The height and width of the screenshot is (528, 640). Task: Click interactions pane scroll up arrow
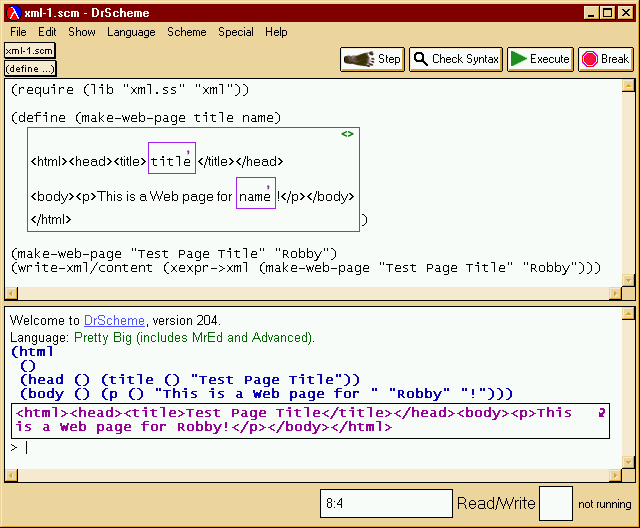click(x=628, y=313)
